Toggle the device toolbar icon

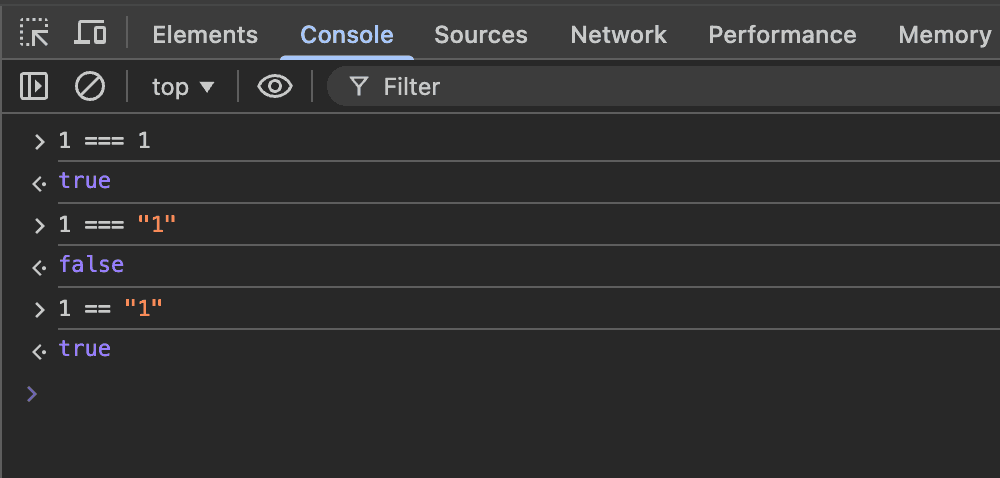pos(91,34)
